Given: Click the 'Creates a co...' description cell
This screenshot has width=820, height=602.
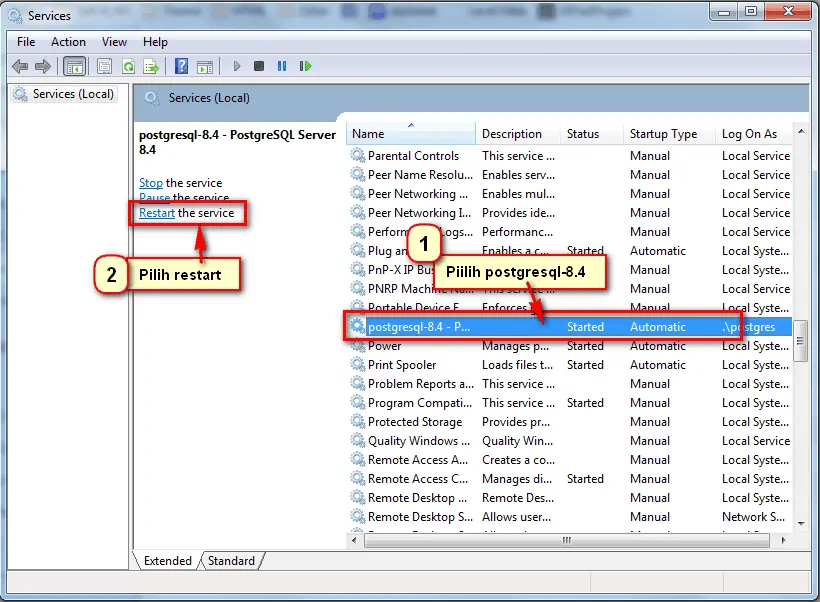Looking at the screenshot, I should (x=518, y=460).
